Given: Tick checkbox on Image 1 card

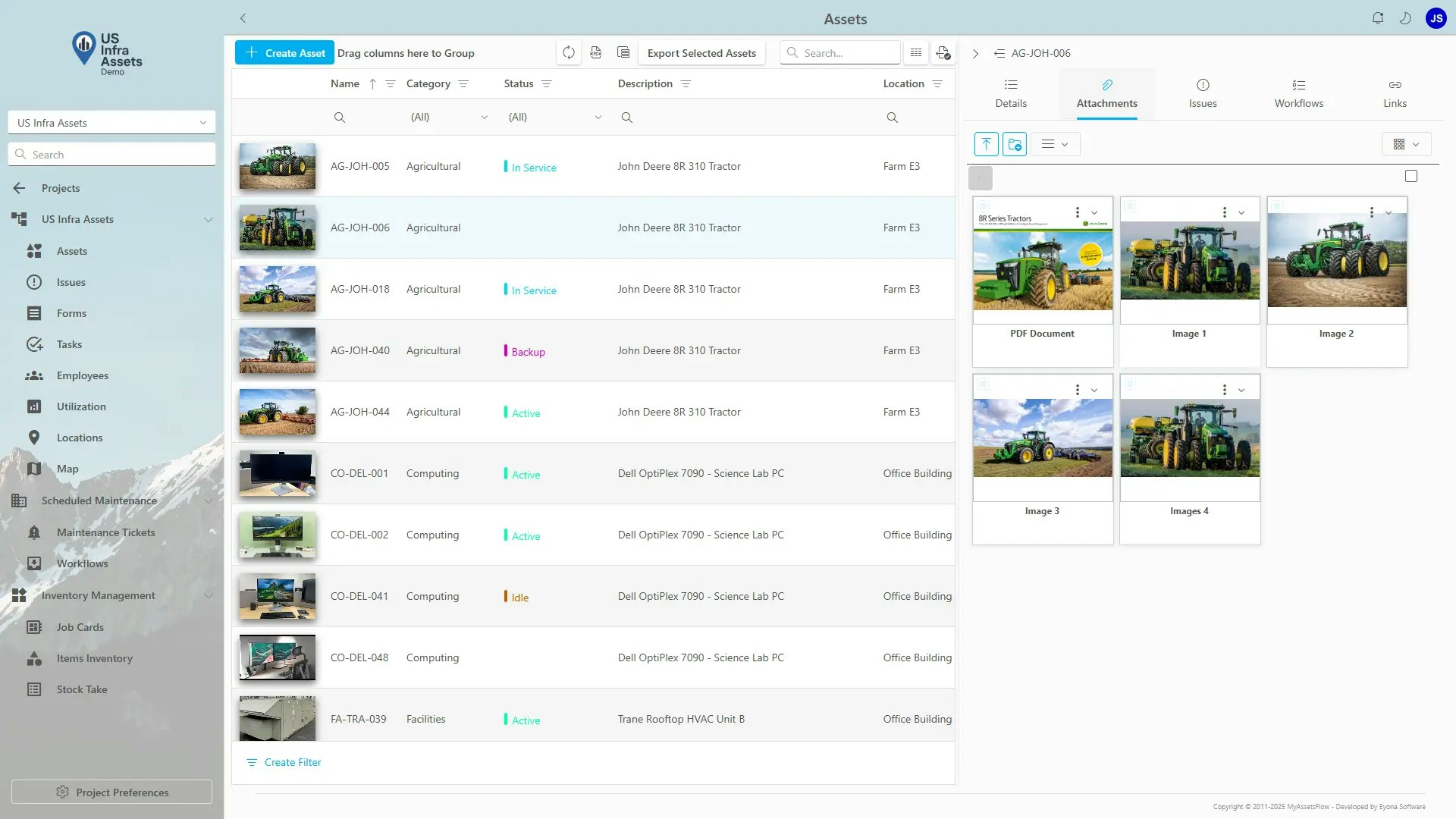Looking at the screenshot, I should 1130,206.
